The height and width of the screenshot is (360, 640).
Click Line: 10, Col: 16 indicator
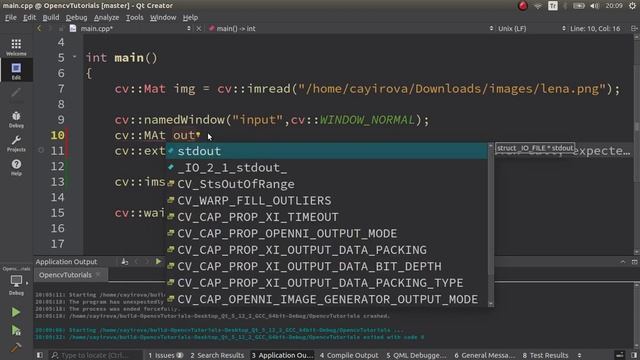(595, 29)
